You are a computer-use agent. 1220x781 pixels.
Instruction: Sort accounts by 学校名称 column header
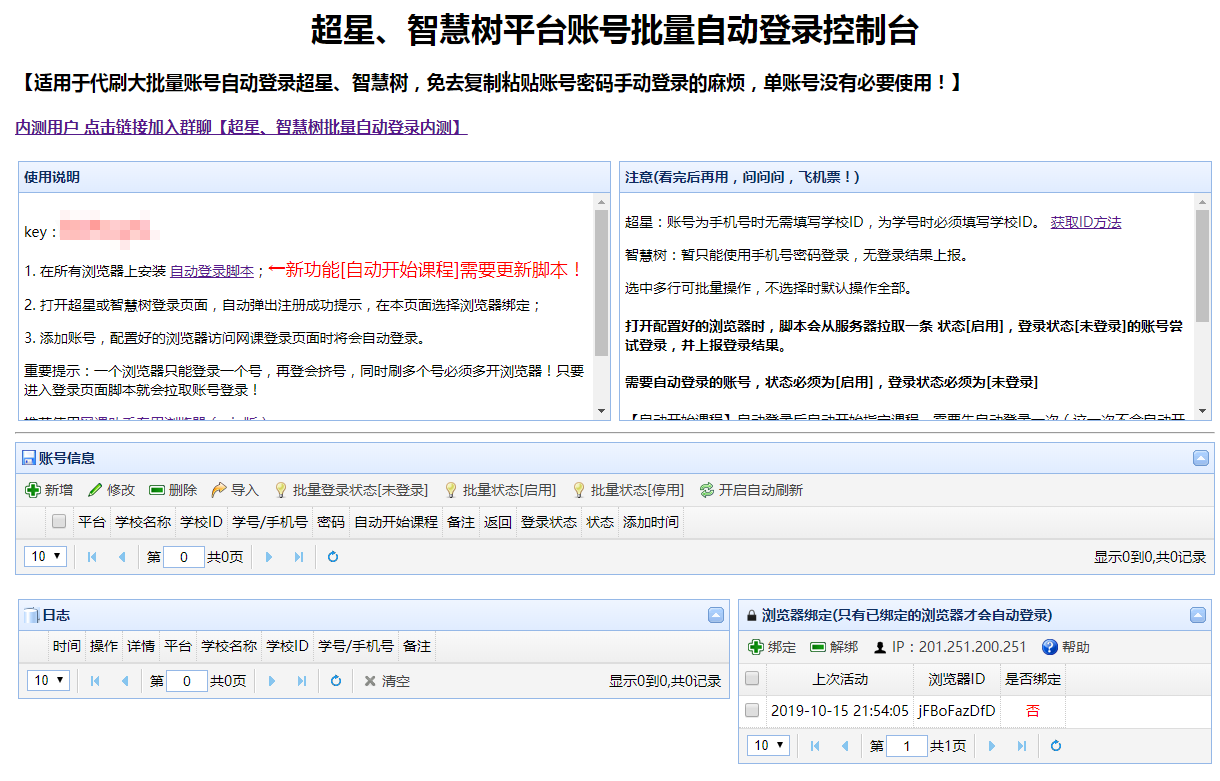tap(143, 522)
